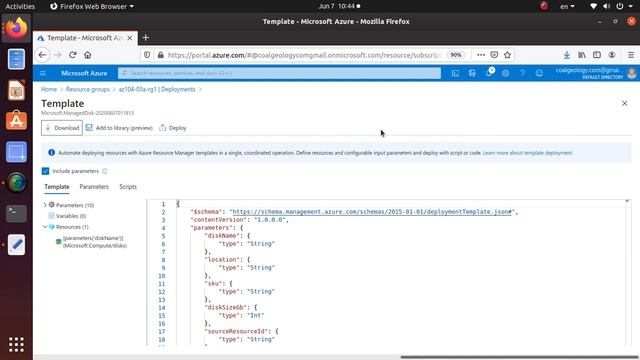Show Applications grid in dock
Image resolution: width=640 pixels, height=360 pixels.
[x=16, y=344]
